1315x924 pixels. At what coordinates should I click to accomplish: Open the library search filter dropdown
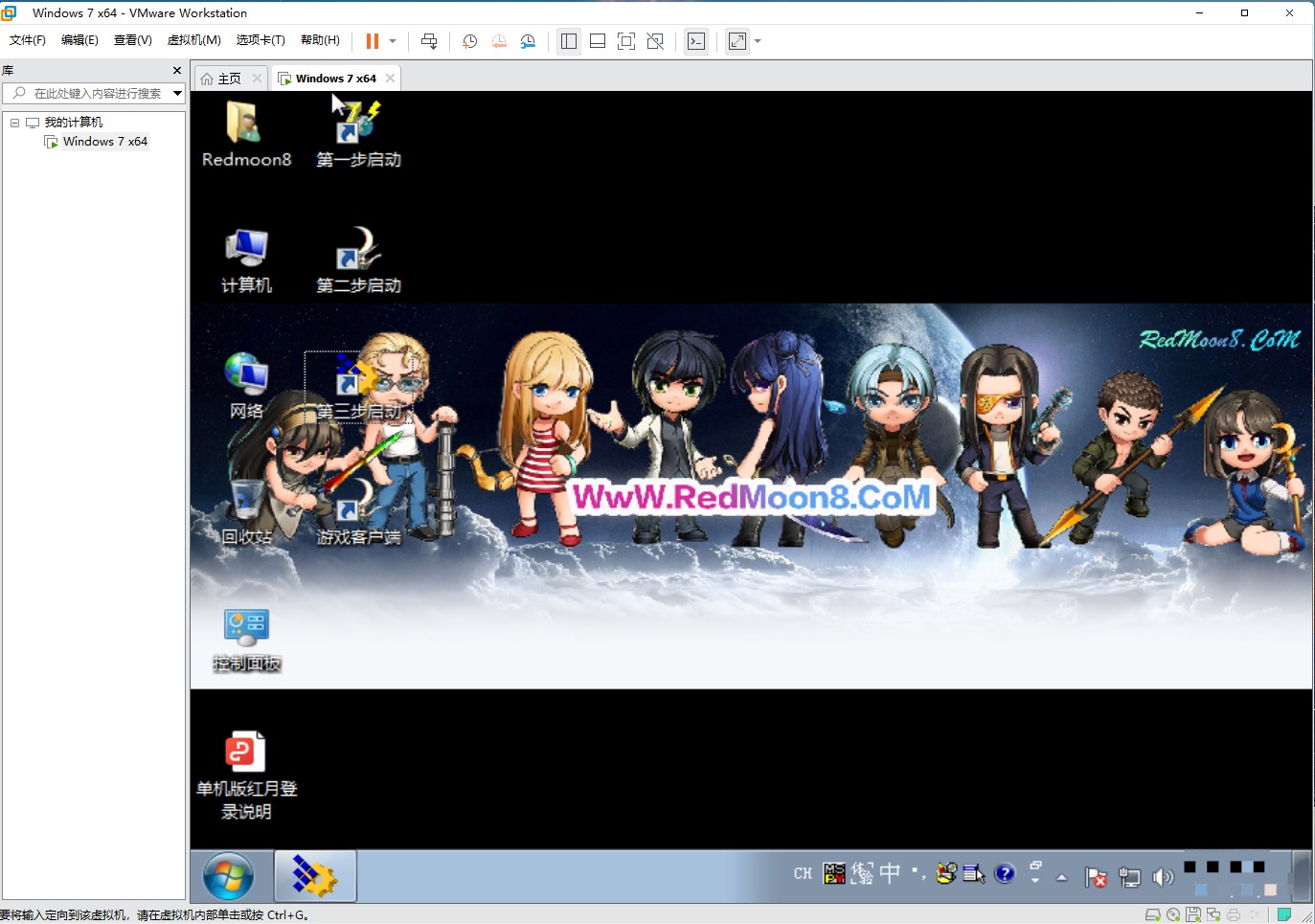pyautogui.click(x=178, y=93)
